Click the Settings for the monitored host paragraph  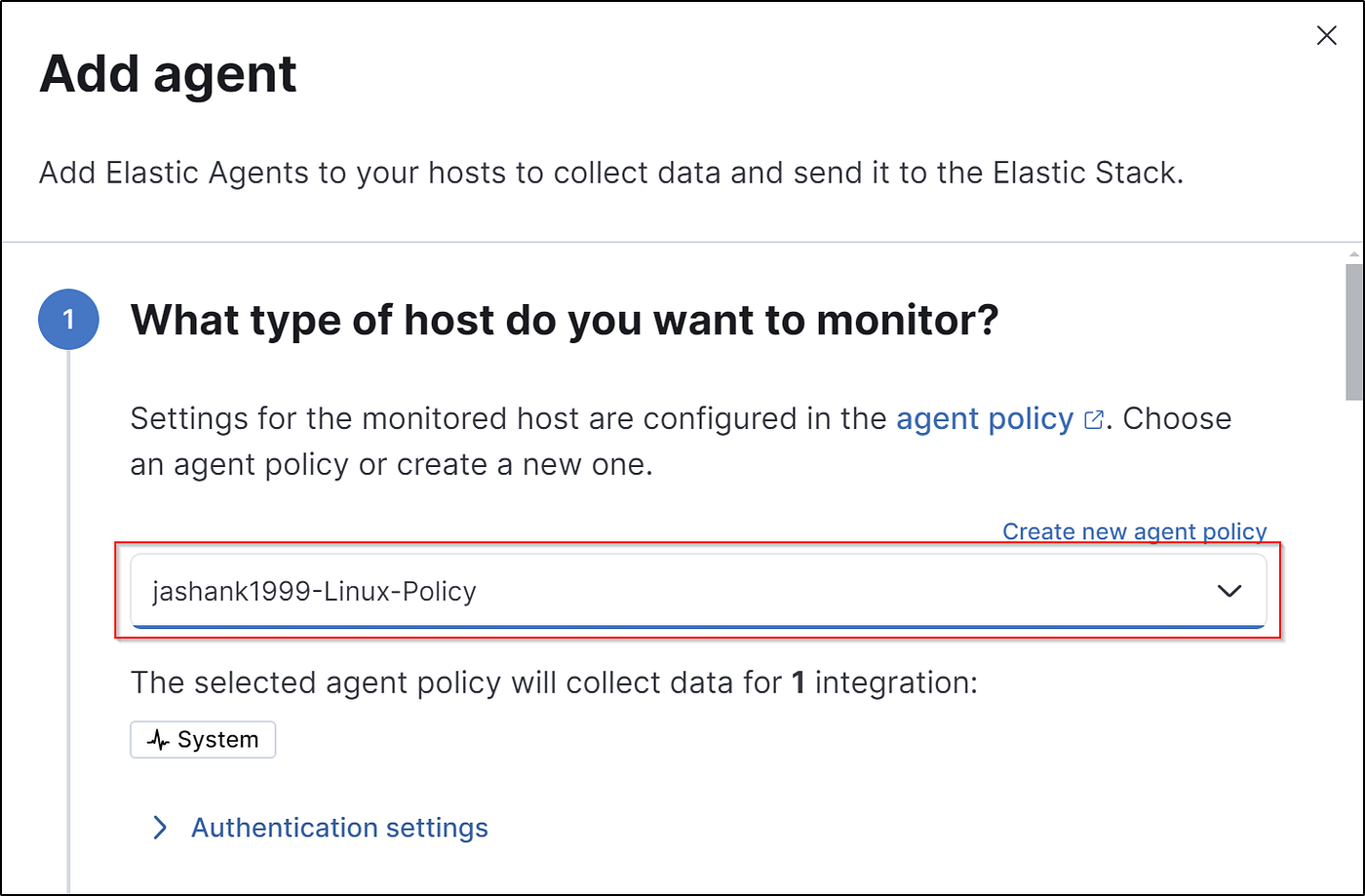point(681,441)
